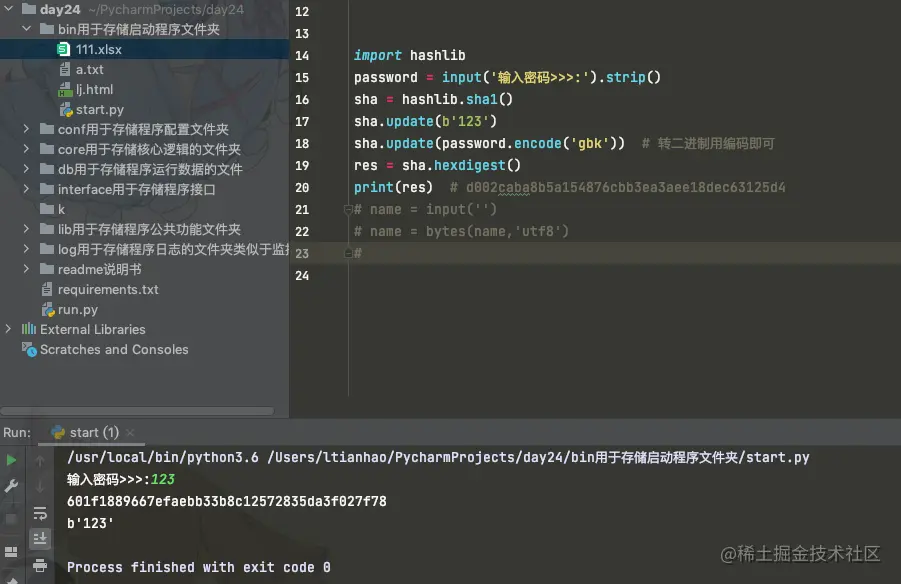This screenshot has height=584, width=901.
Task: Expand the lib用于存储程序公共功能文件夹 folder
Action: [26, 229]
